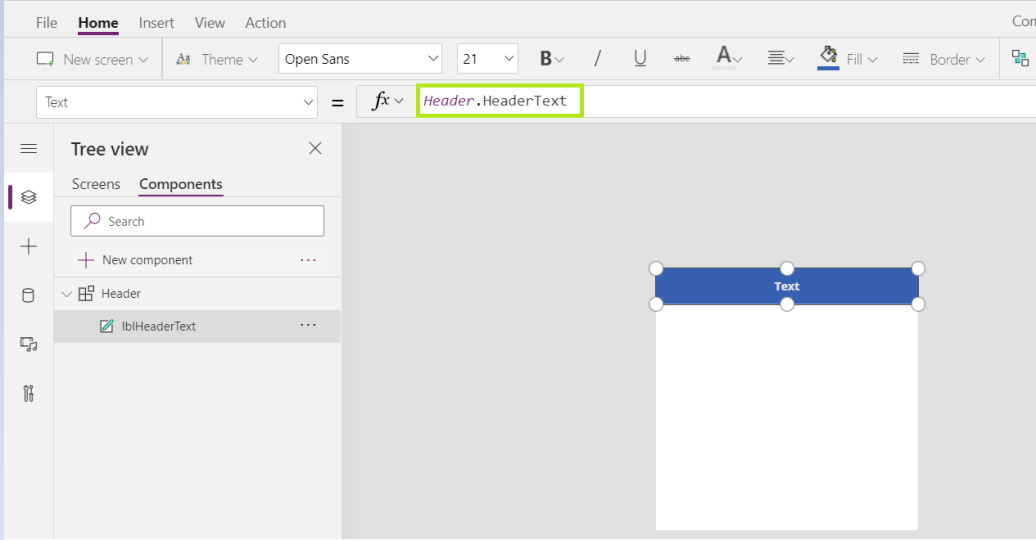Open the font size 21 dropdown

coord(488,59)
